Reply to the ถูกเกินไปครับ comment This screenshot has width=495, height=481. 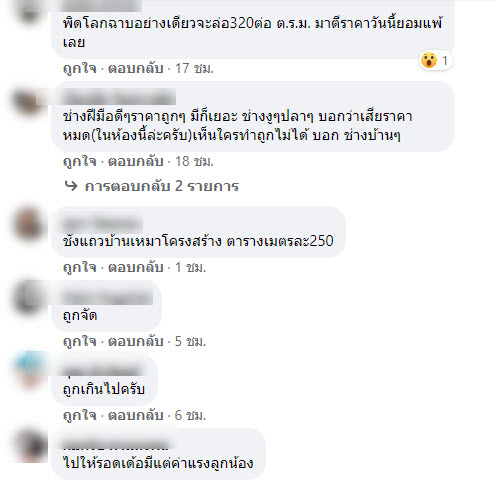pyautogui.click(x=136, y=415)
